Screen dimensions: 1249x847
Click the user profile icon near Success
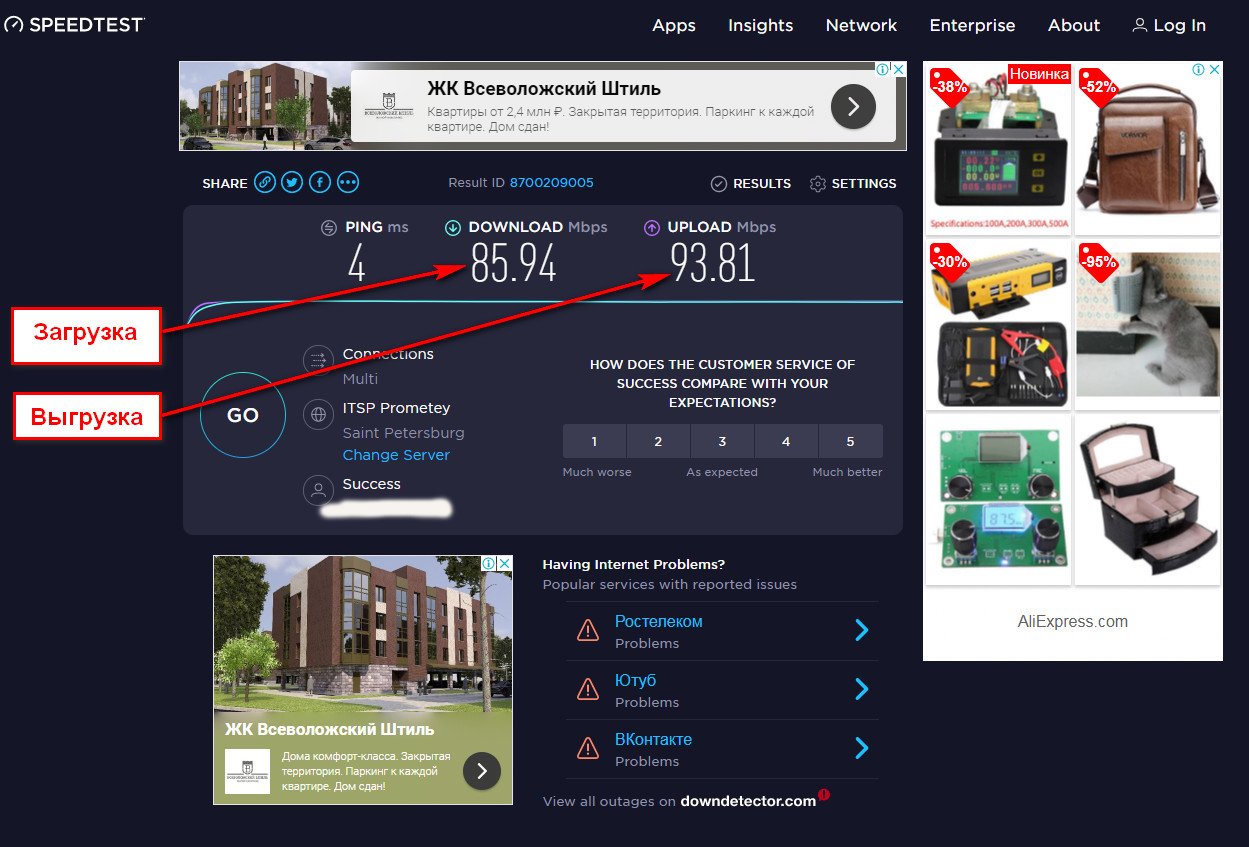pos(318,490)
